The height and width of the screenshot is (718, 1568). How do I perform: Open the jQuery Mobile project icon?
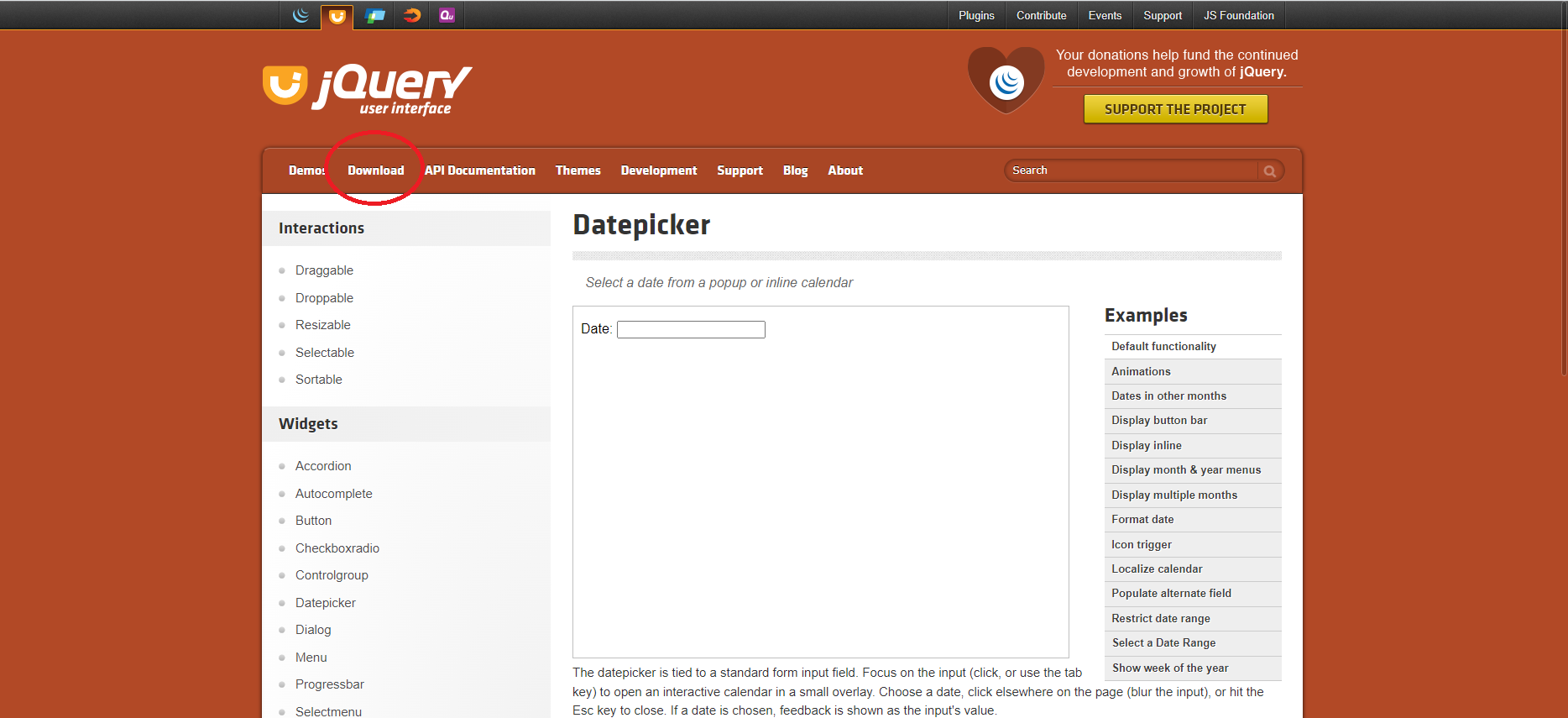pos(374,15)
